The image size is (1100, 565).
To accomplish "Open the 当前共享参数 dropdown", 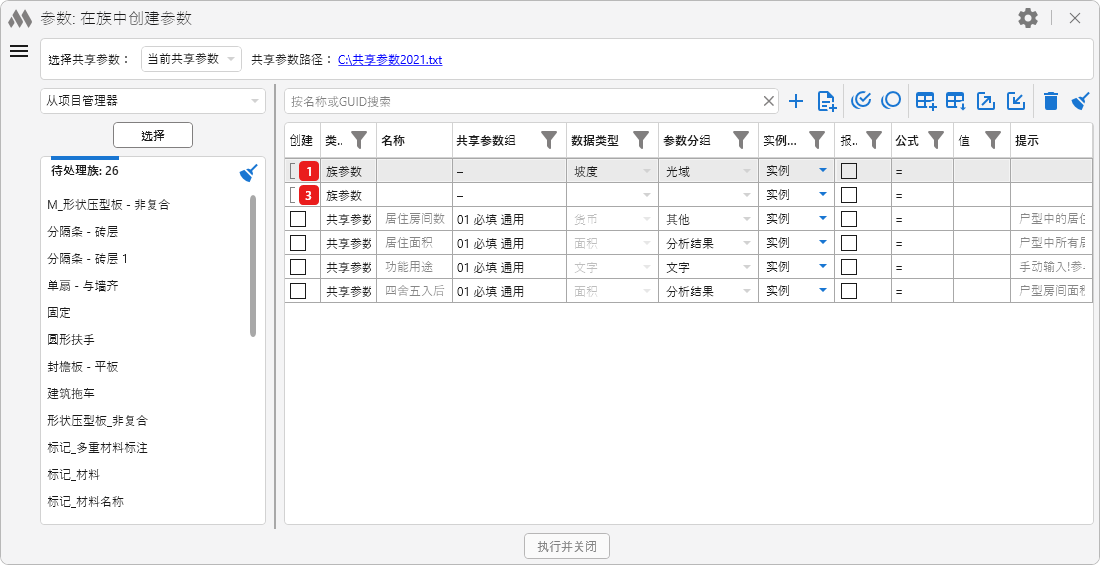I will click(x=191, y=59).
